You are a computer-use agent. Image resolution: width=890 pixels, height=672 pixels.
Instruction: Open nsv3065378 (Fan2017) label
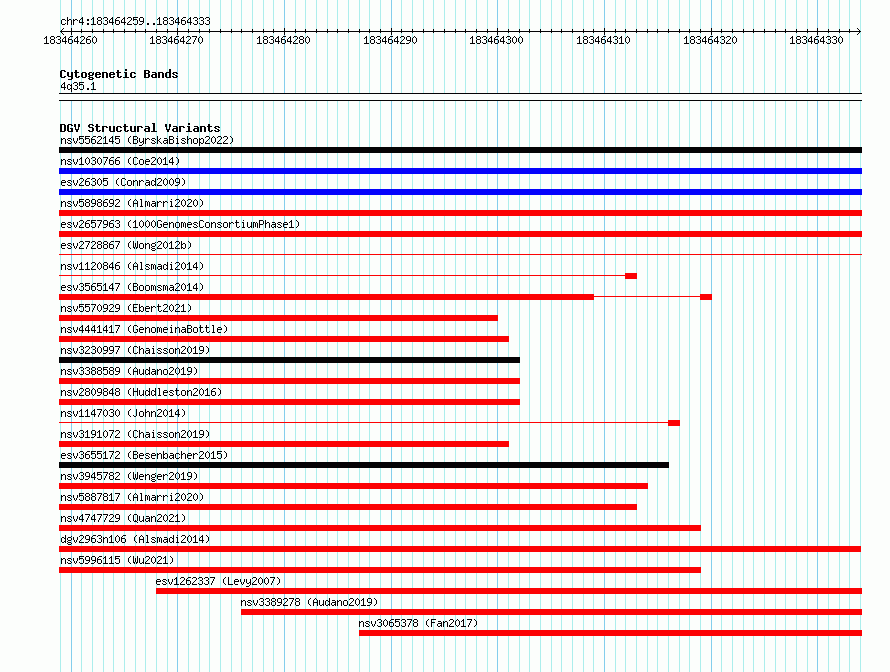[418, 623]
